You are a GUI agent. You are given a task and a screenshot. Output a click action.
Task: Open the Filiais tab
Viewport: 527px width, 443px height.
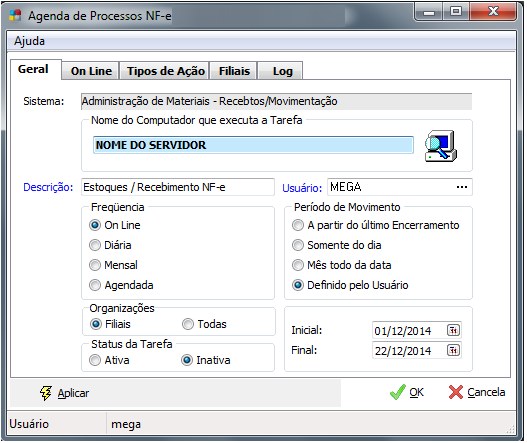pos(234,71)
